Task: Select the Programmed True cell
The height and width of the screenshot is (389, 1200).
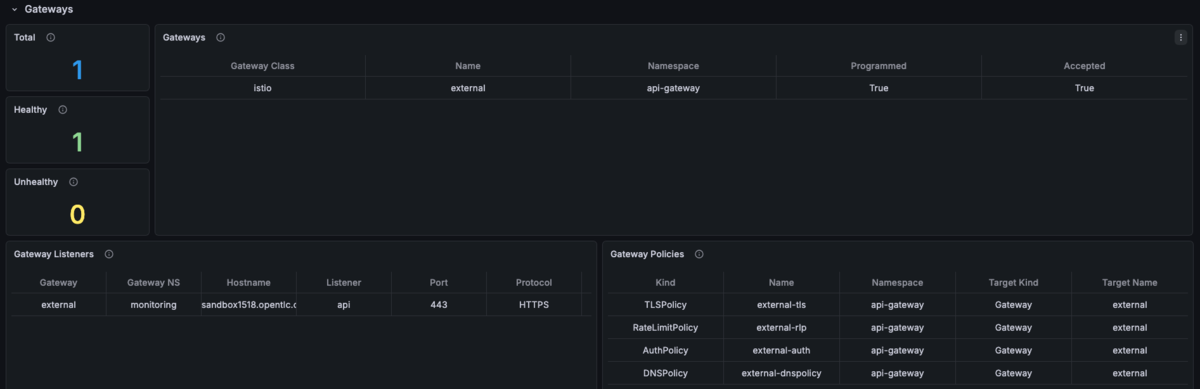Action: 879,88
